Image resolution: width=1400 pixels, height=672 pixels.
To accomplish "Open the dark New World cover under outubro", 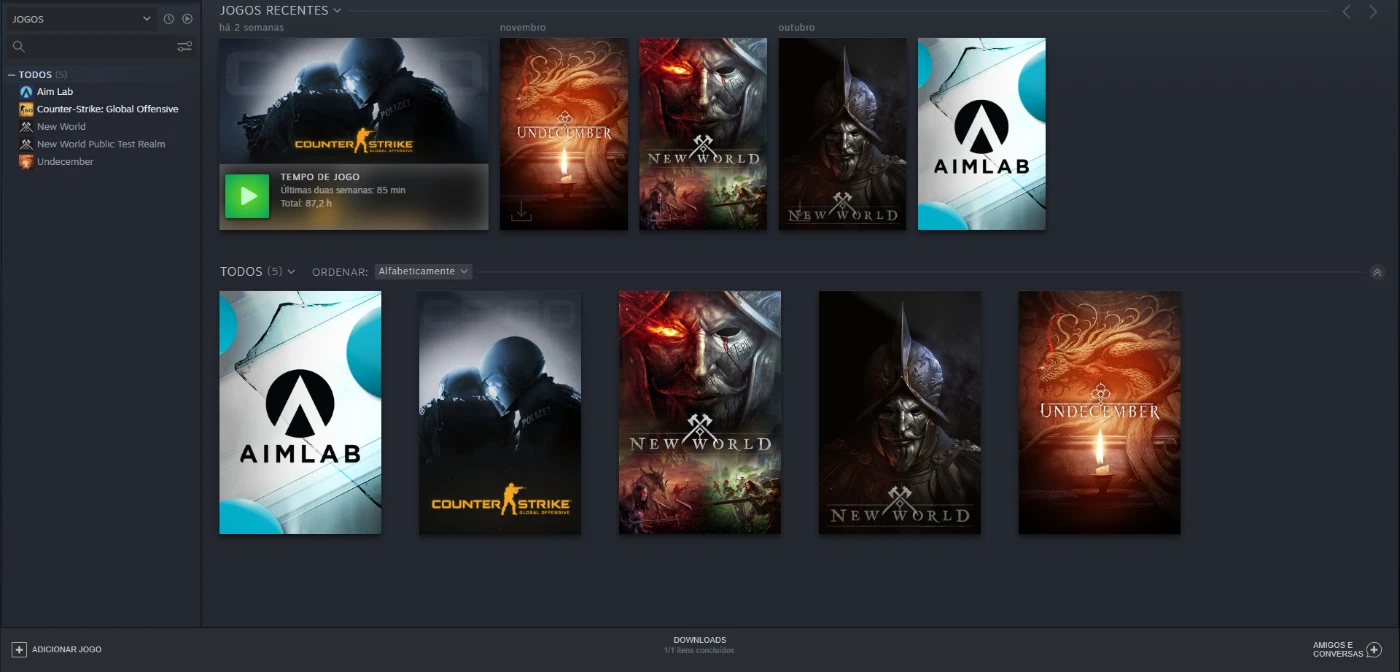I will 842,134.
